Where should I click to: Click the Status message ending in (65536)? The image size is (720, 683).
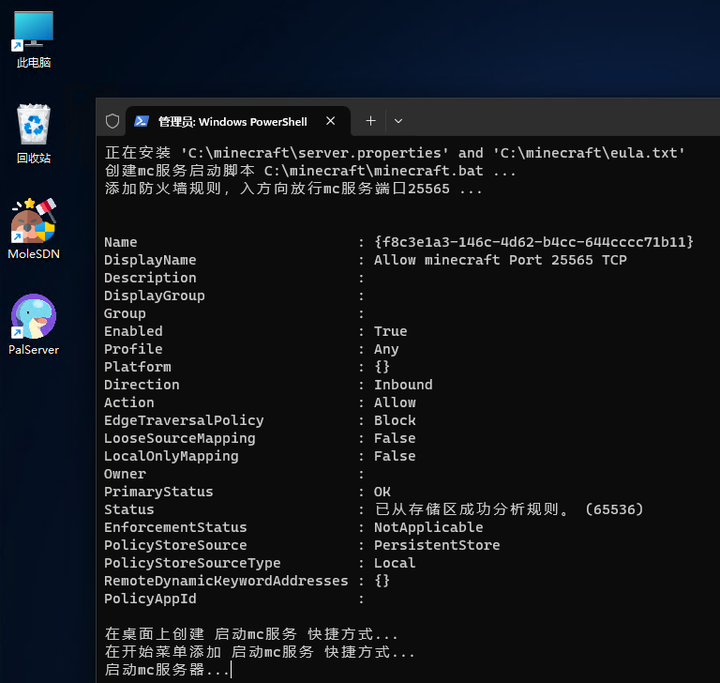tap(509, 509)
